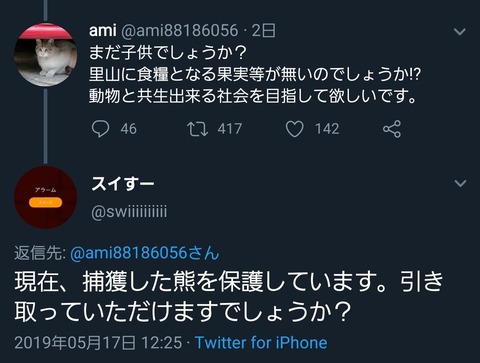Click the like count 142
This screenshot has width=480, height=363.
(x=327, y=129)
